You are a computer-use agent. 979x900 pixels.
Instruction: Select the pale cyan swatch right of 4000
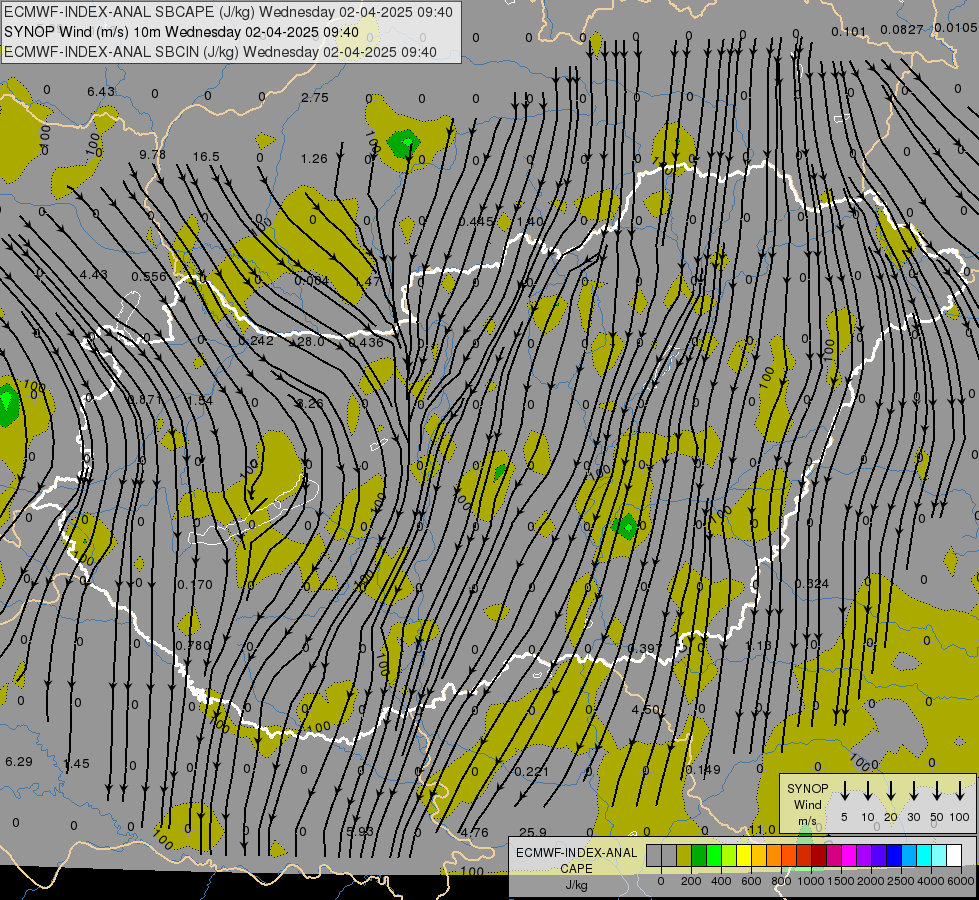point(938,856)
